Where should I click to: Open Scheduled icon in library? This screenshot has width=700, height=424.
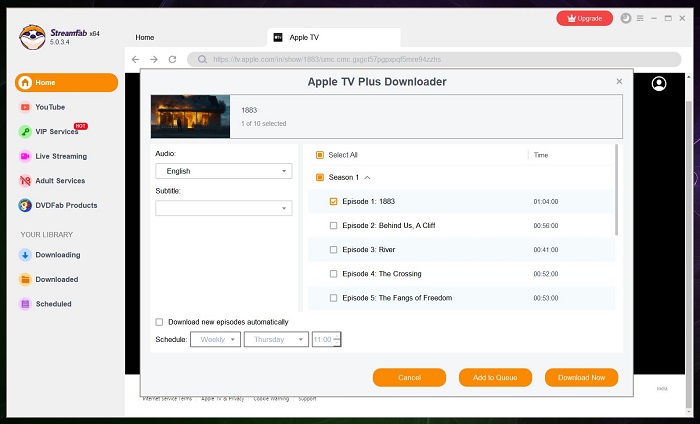[x=25, y=304]
